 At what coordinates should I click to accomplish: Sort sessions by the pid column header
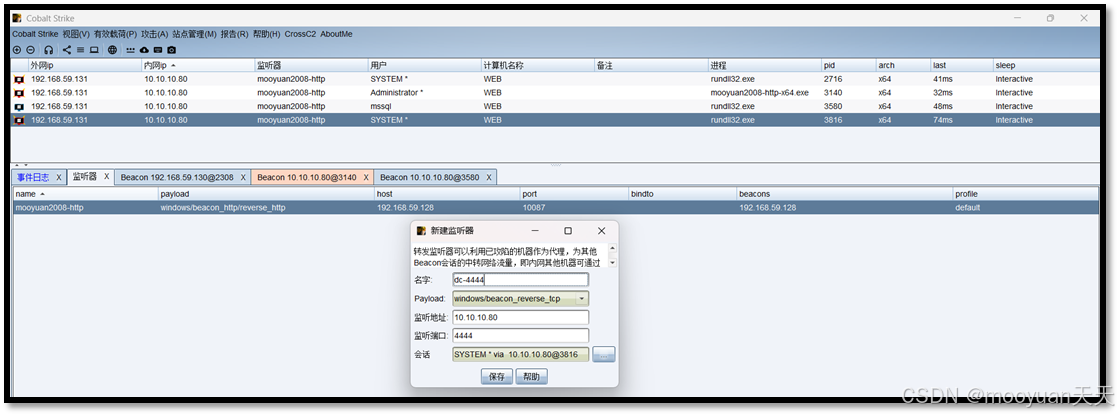click(x=848, y=65)
